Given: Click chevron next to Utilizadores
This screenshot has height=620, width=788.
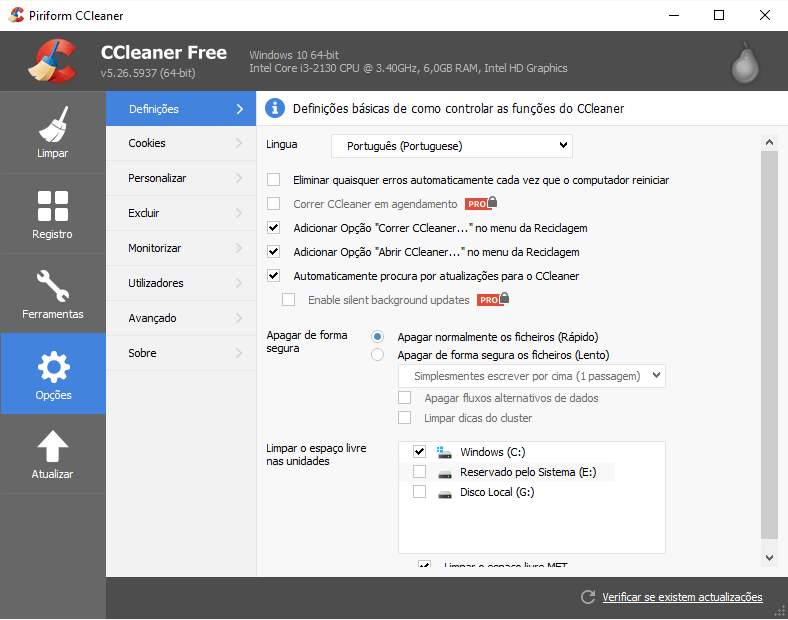Looking at the screenshot, I should pos(239,283).
